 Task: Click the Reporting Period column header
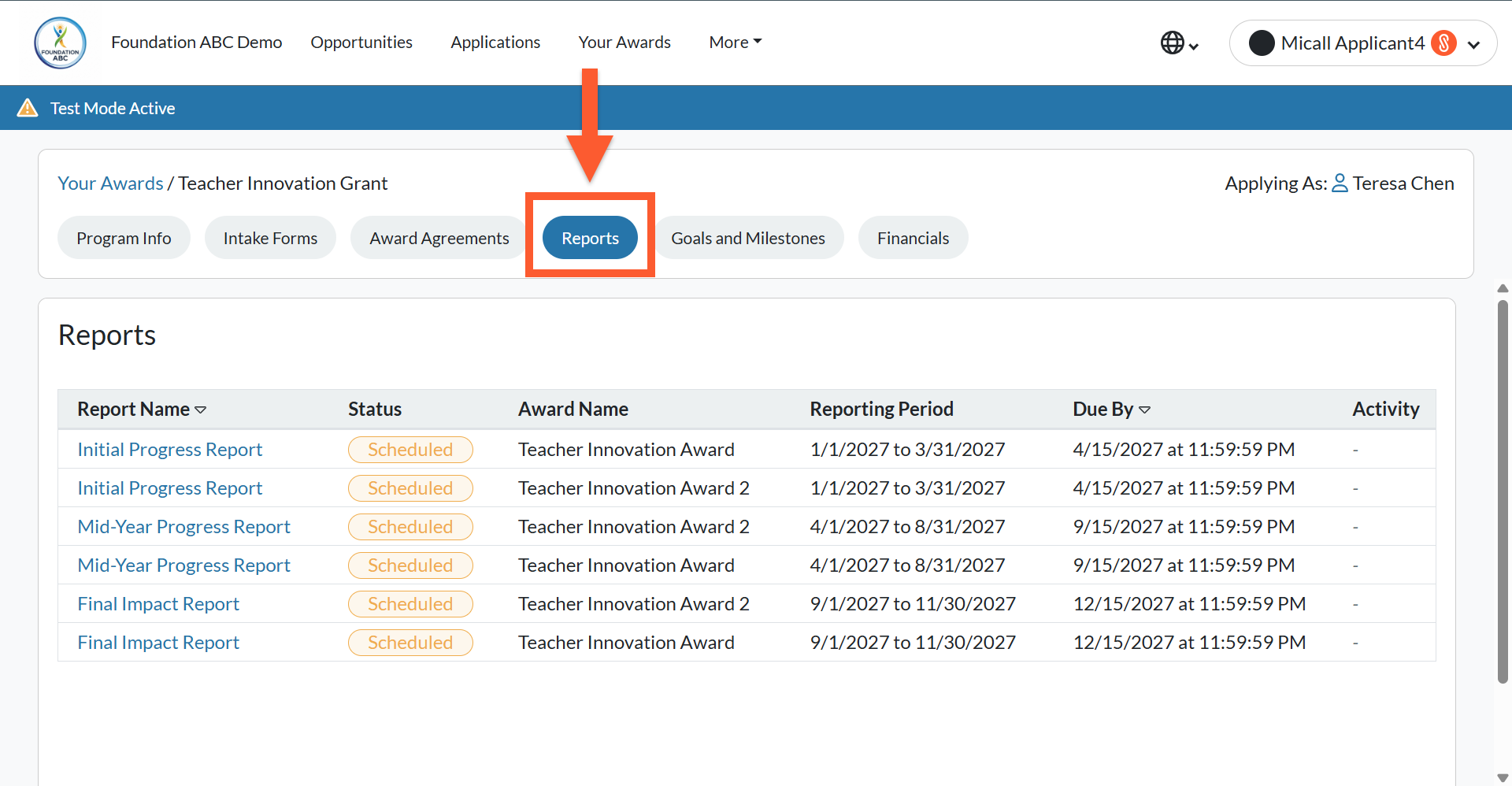[881, 410]
